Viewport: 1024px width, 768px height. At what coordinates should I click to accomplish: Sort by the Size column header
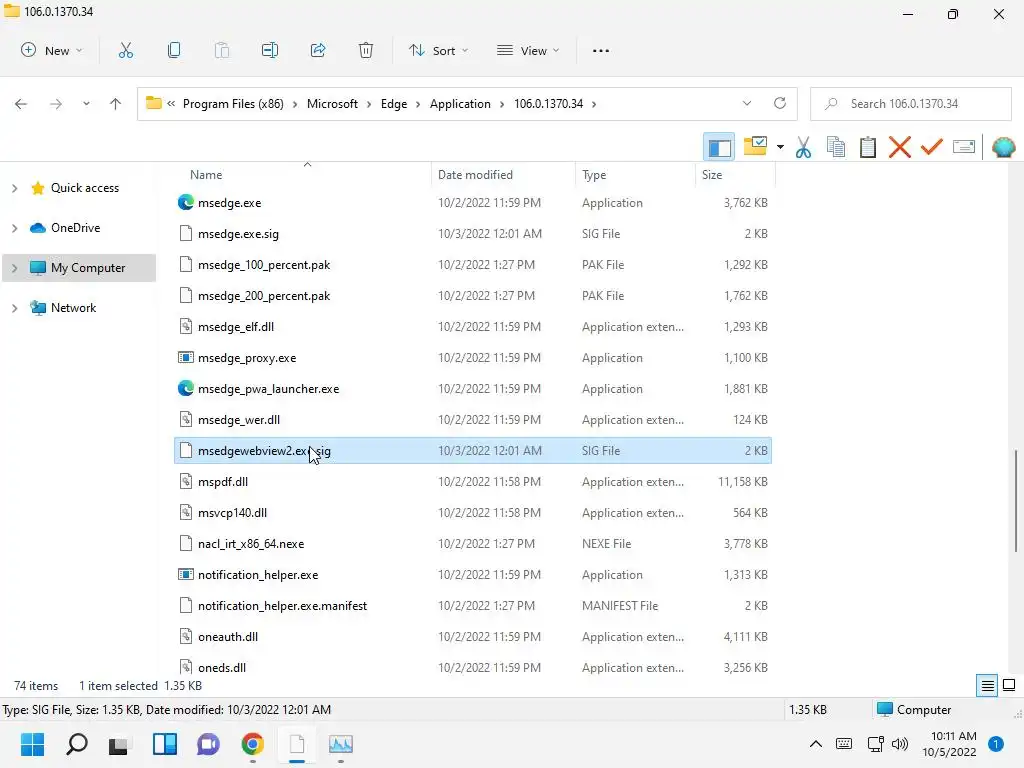[x=712, y=175]
